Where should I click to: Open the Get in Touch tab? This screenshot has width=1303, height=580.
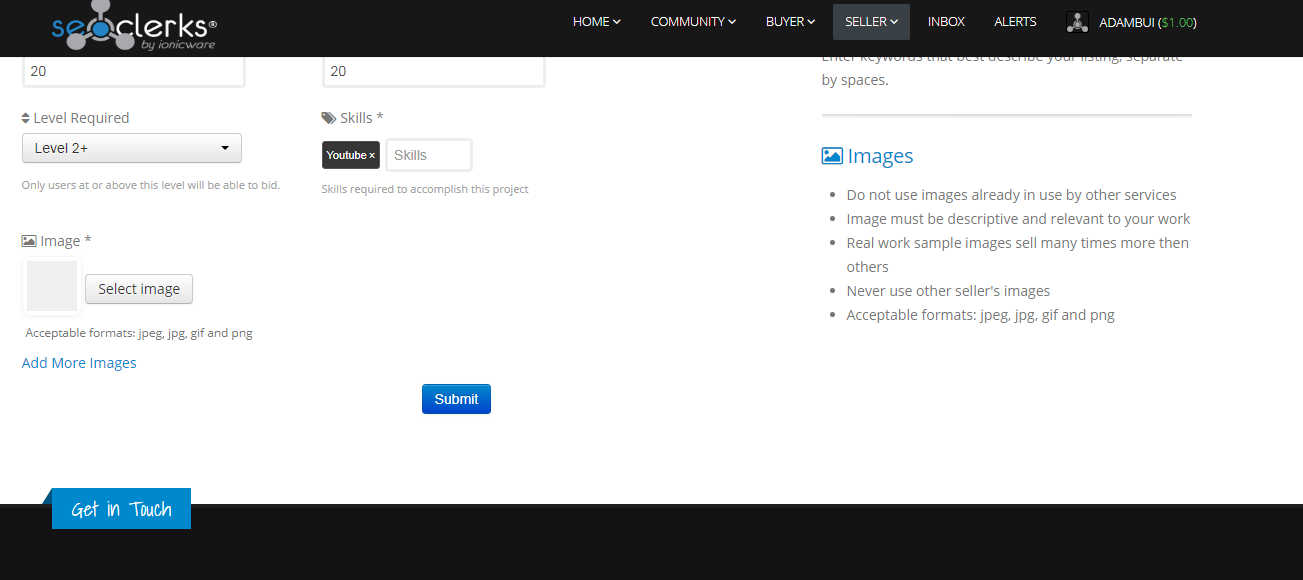click(x=122, y=509)
